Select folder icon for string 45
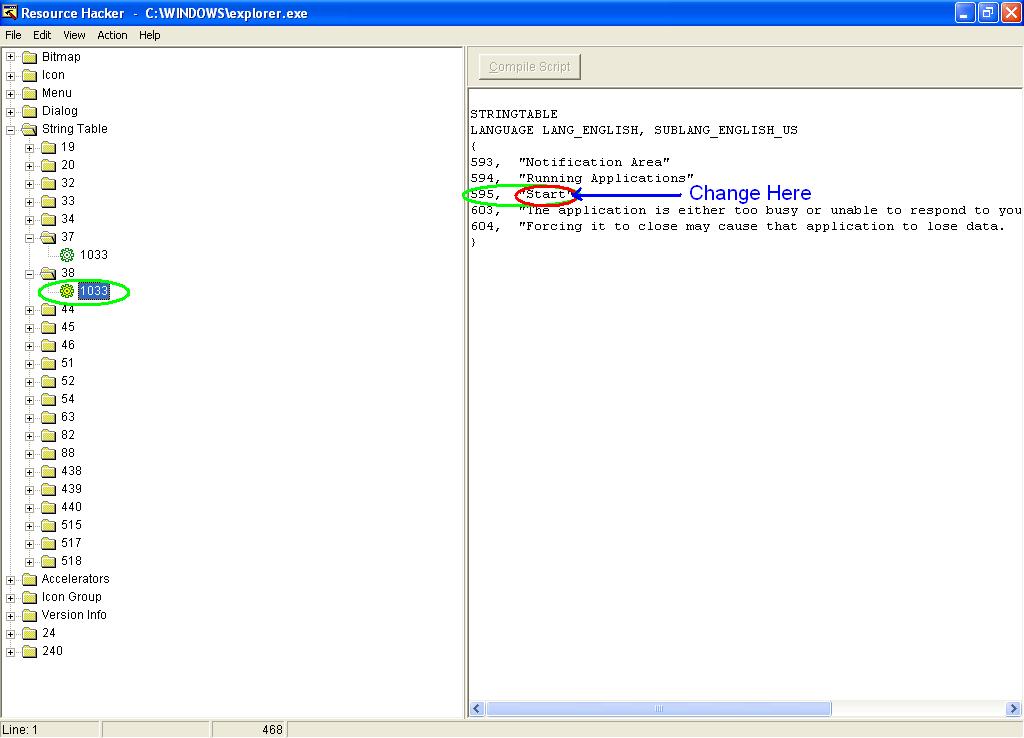 48,327
